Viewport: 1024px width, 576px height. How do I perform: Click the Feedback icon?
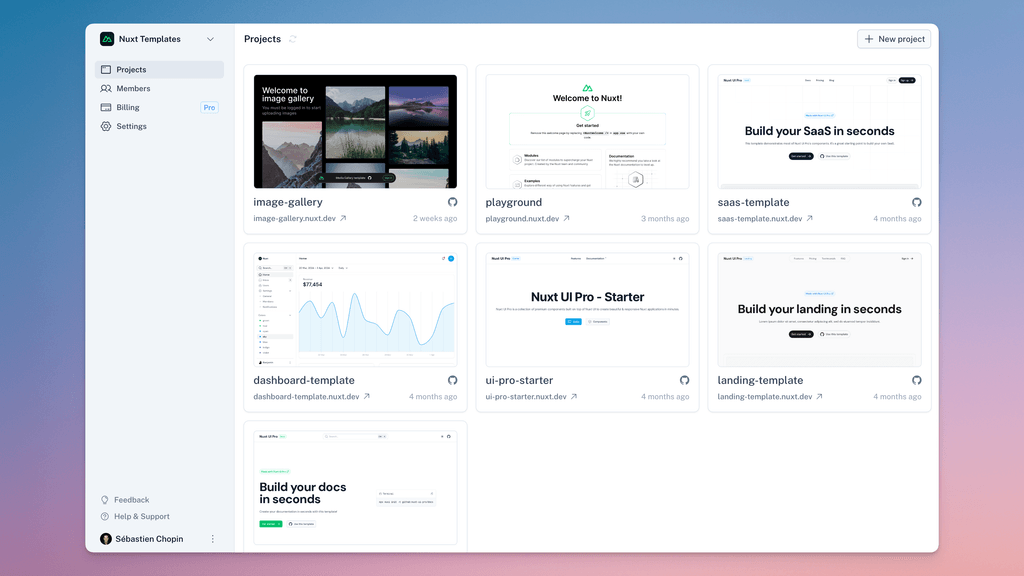tap(104, 499)
